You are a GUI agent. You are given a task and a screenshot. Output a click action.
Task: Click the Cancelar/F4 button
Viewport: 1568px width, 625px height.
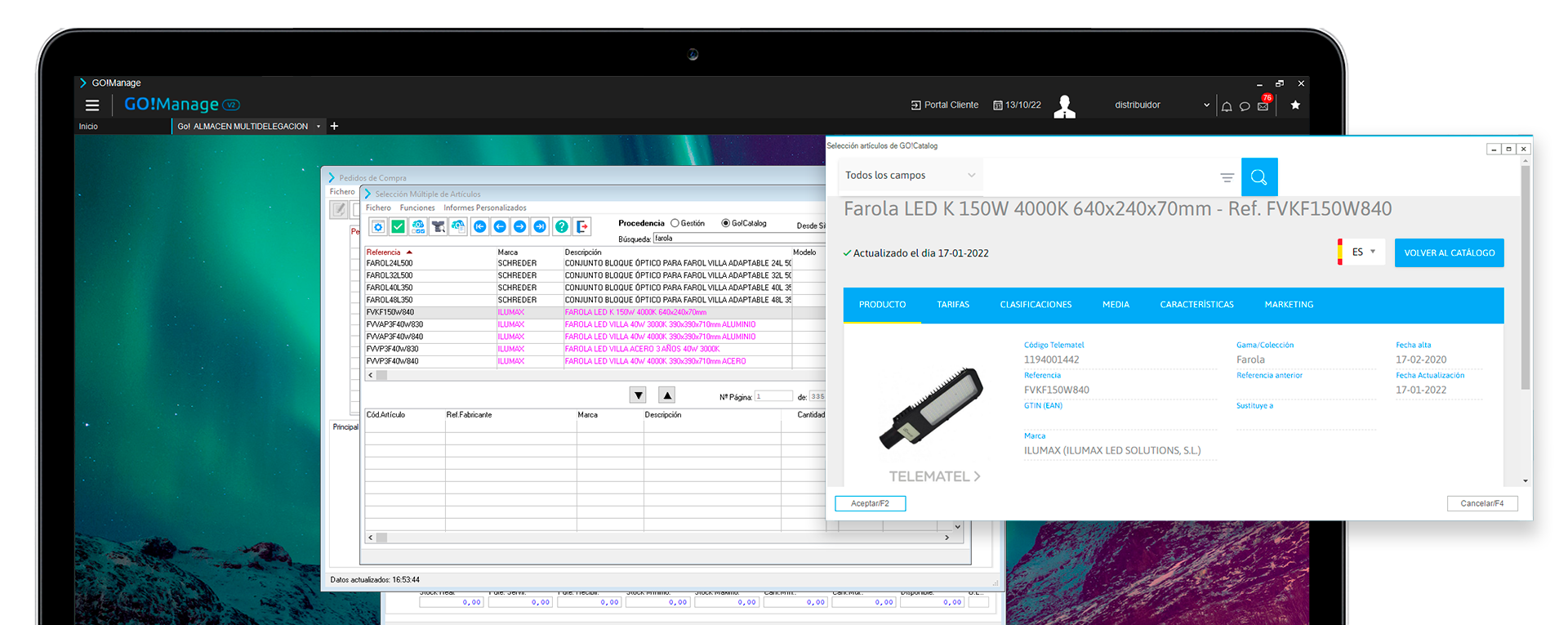point(1482,503)
